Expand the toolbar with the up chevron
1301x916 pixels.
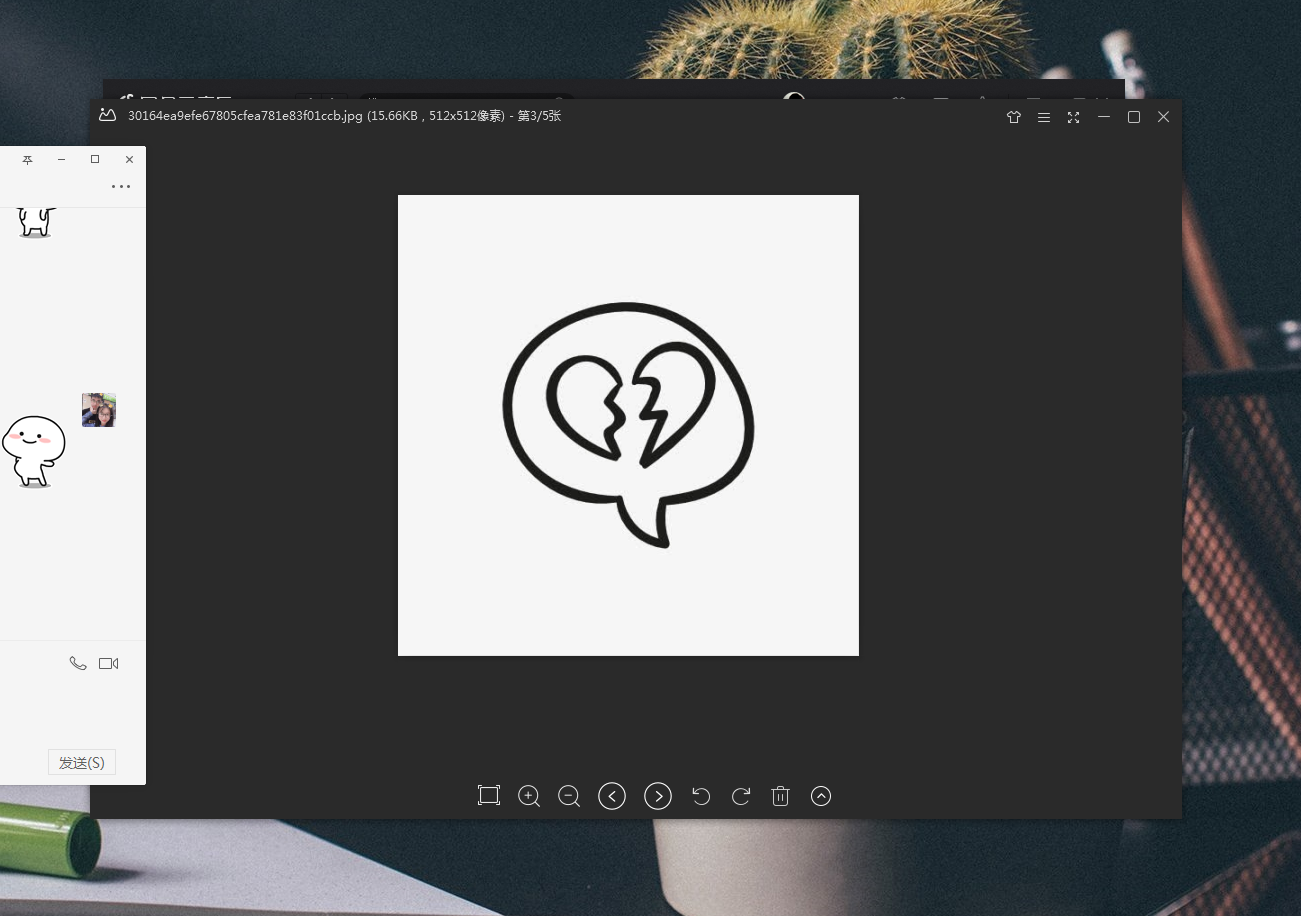pos(821,796)
